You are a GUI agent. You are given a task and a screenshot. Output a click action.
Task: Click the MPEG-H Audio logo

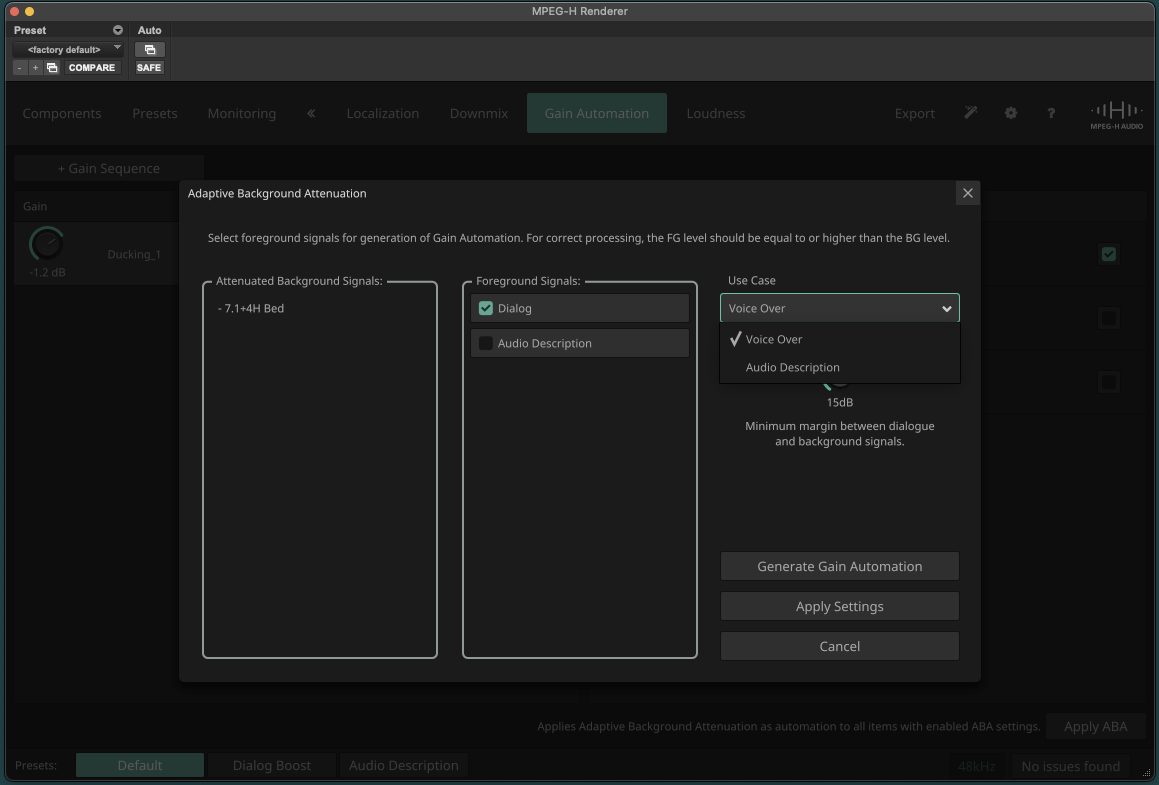(x=1116, y=115)
